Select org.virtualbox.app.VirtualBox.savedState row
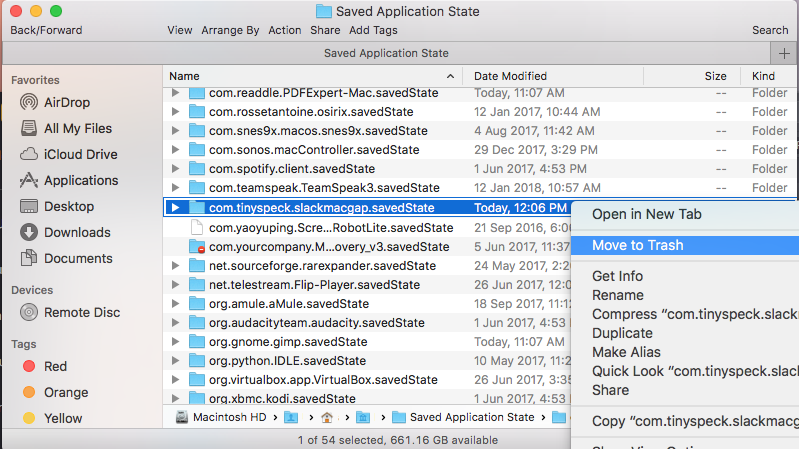The image size is (799, 449). [x=367, y=380]
